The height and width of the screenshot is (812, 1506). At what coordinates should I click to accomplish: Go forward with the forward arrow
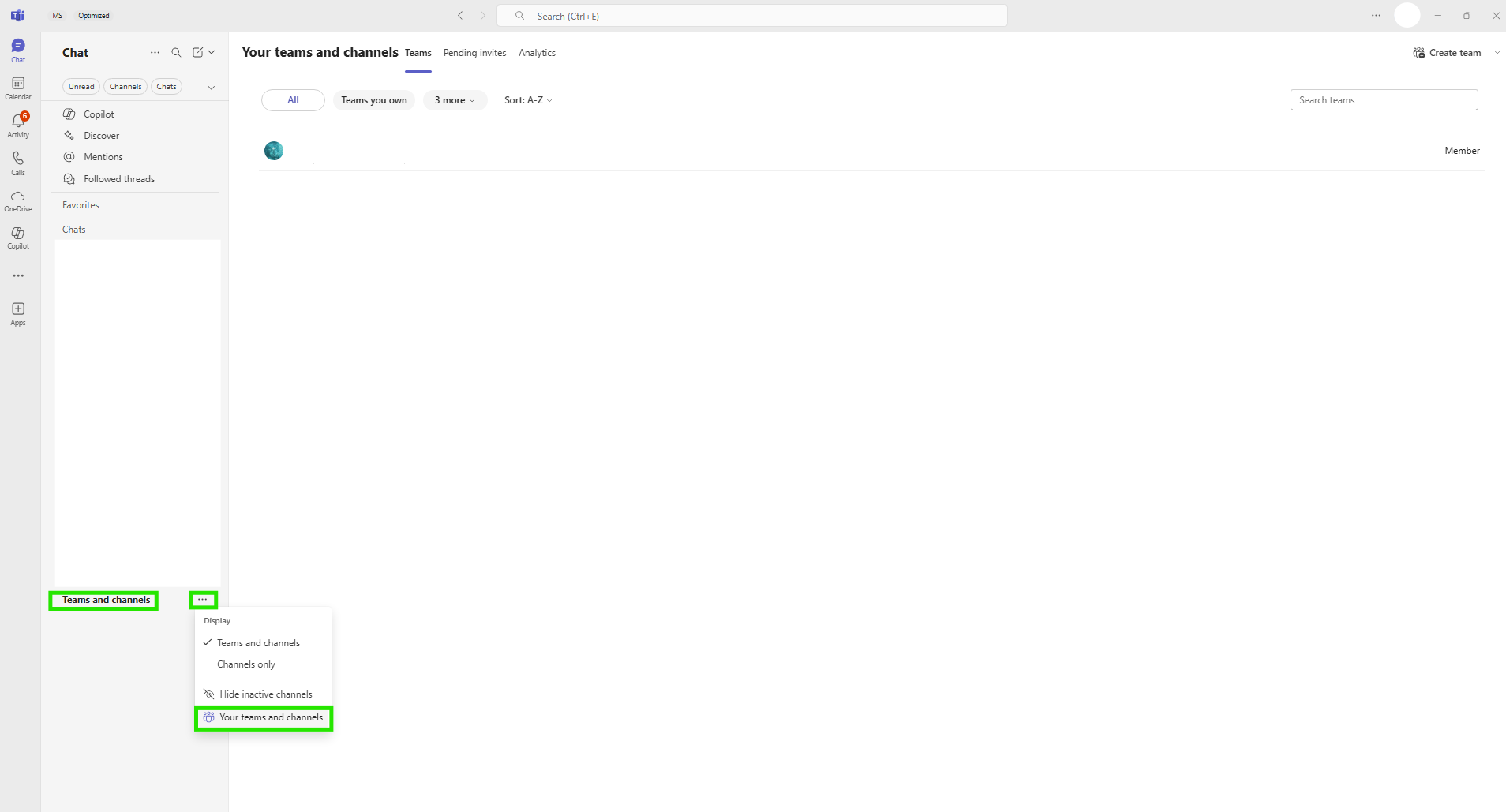click(483, 16)
